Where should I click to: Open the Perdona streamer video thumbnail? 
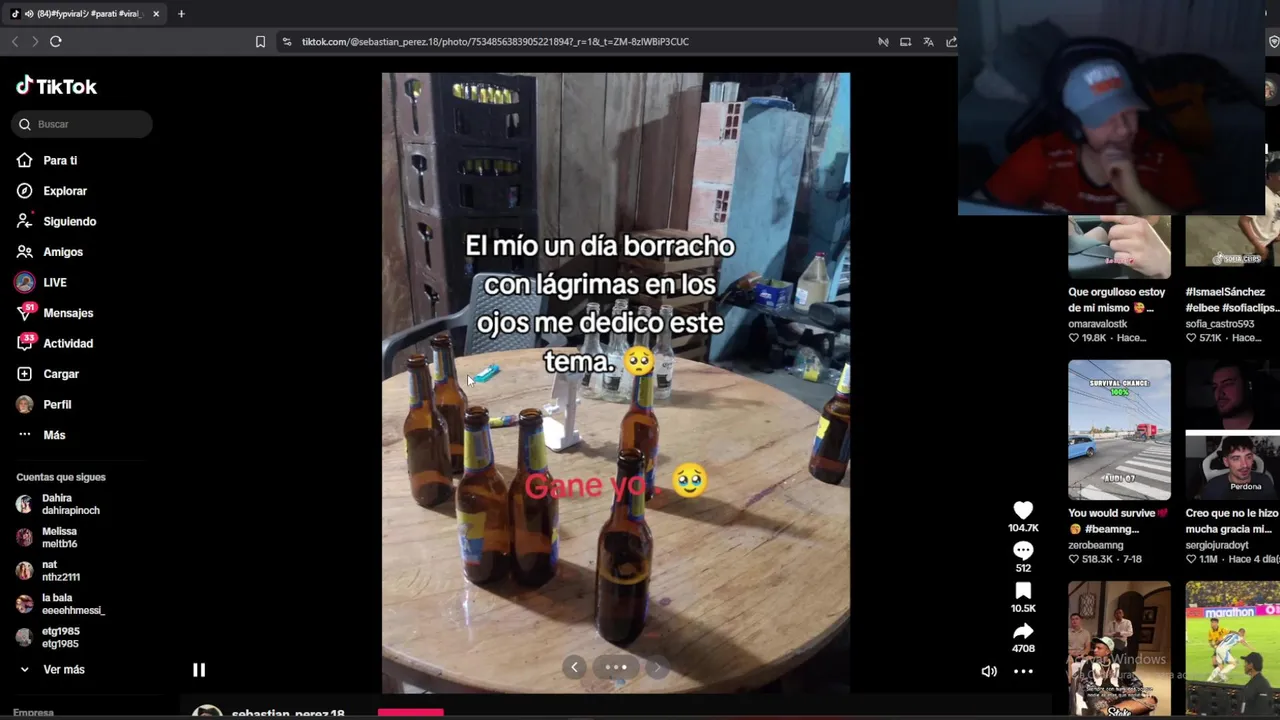(x=1232, y=430)
